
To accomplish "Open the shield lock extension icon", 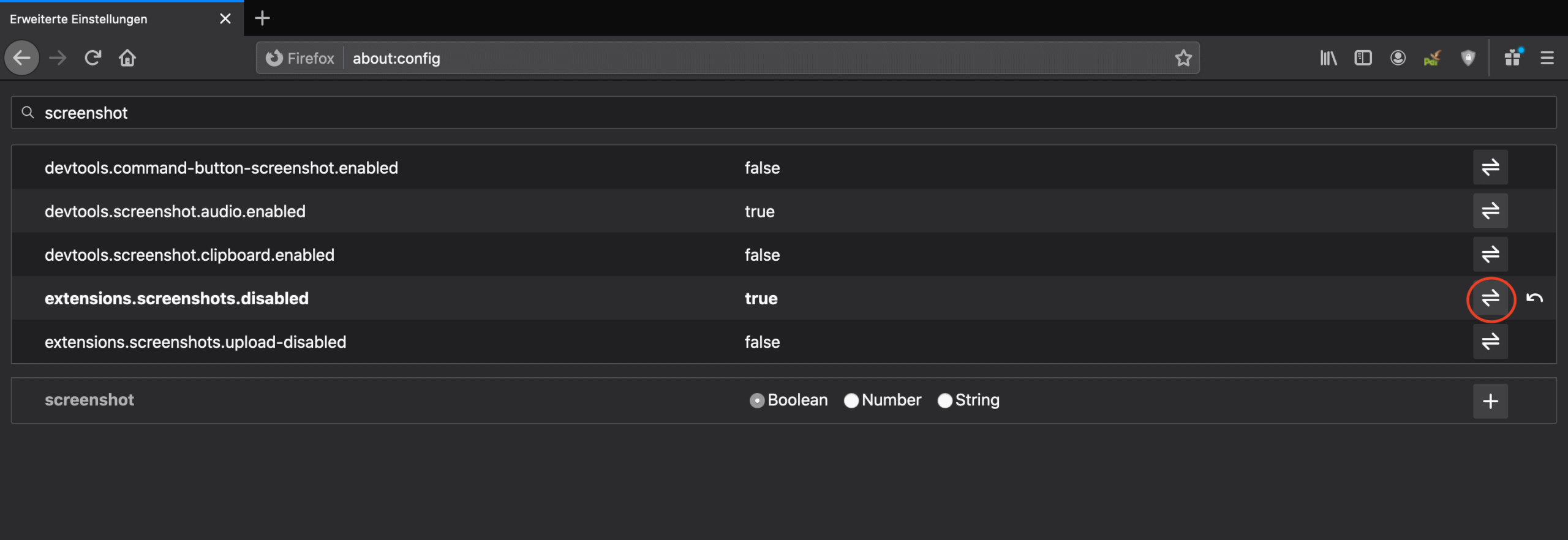I will point(1468,58).
